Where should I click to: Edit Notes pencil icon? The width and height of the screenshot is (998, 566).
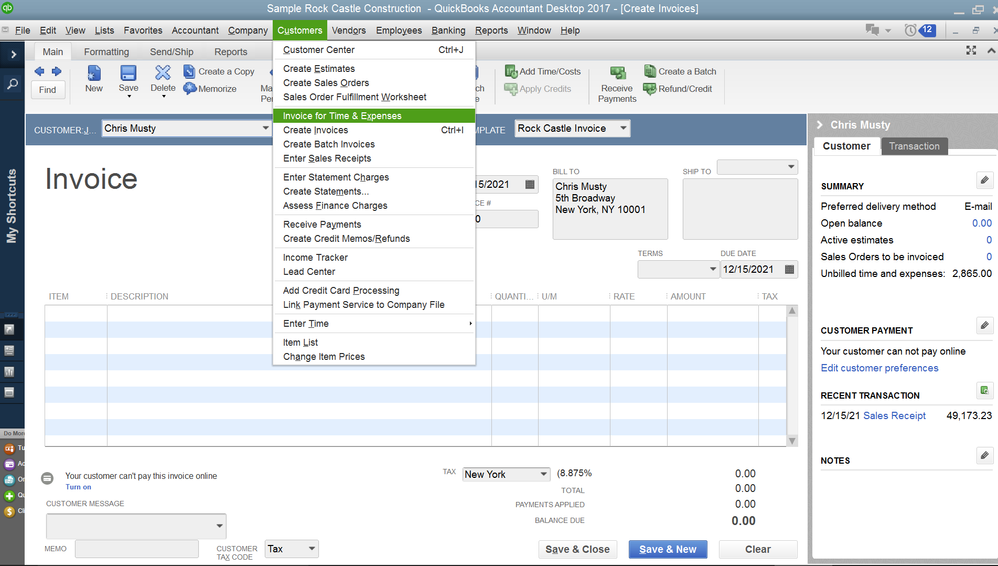pyautogui.click(x=984, y=455)
